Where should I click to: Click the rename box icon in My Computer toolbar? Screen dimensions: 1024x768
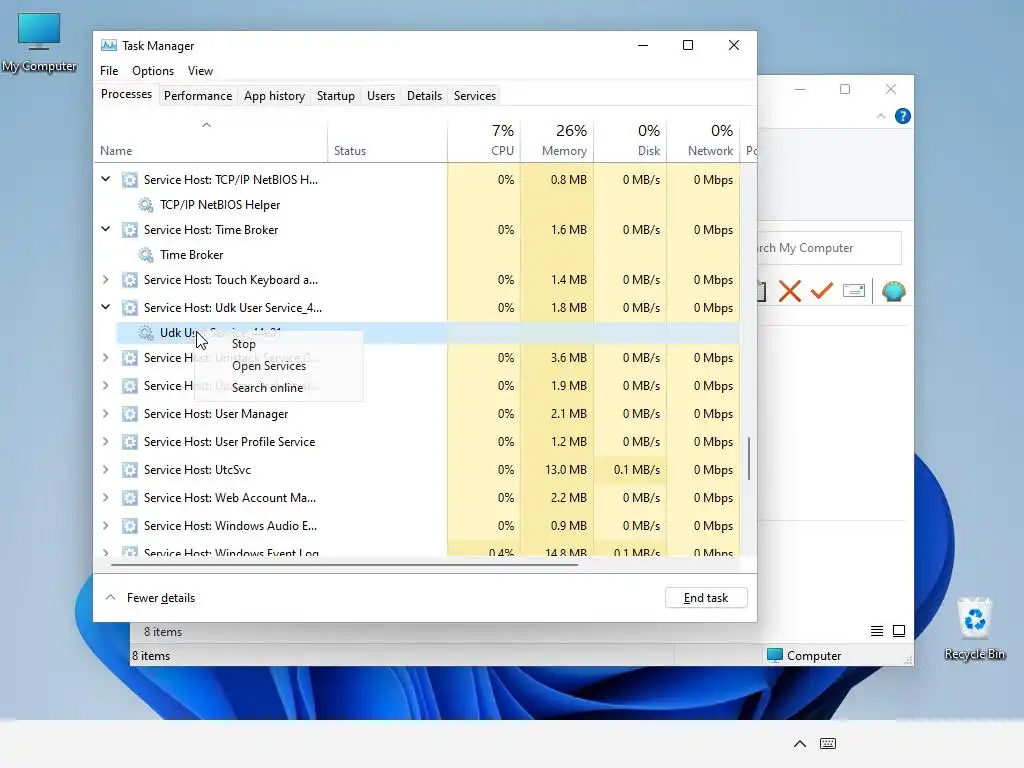coord(854,291)
